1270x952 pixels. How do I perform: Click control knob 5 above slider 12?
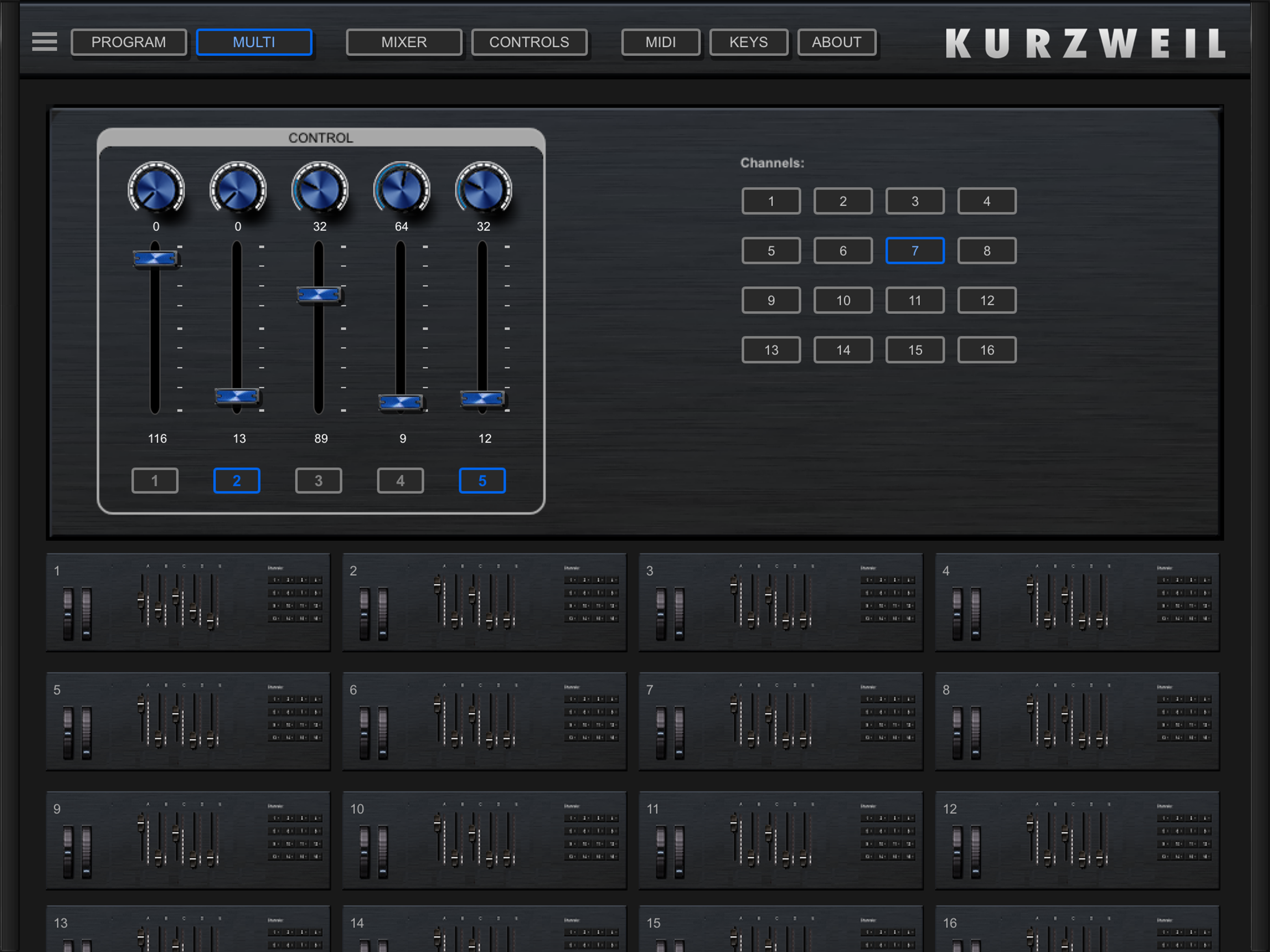click(x=483, y=189)
